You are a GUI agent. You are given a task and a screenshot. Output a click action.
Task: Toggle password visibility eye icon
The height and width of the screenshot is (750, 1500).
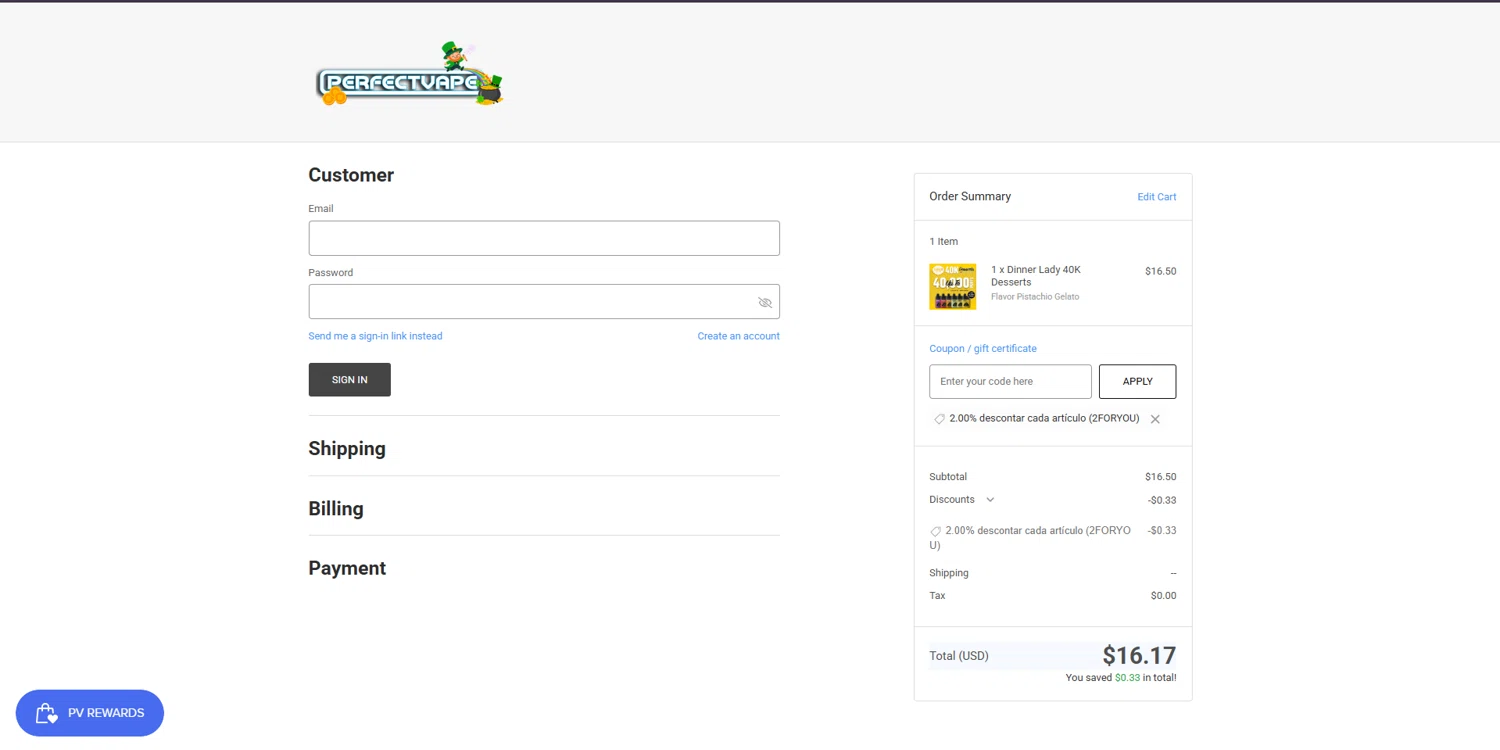click(x=765, y=302)
